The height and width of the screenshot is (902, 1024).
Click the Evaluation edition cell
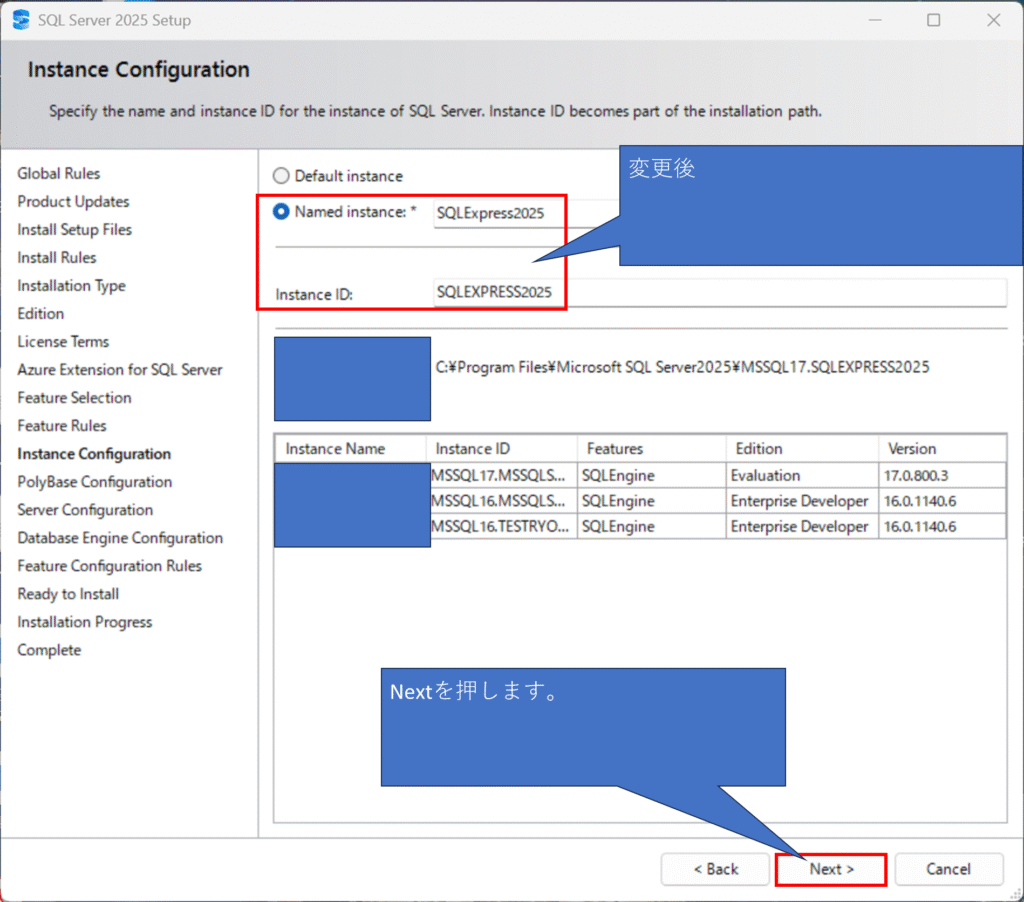click(x=802, y=475)
